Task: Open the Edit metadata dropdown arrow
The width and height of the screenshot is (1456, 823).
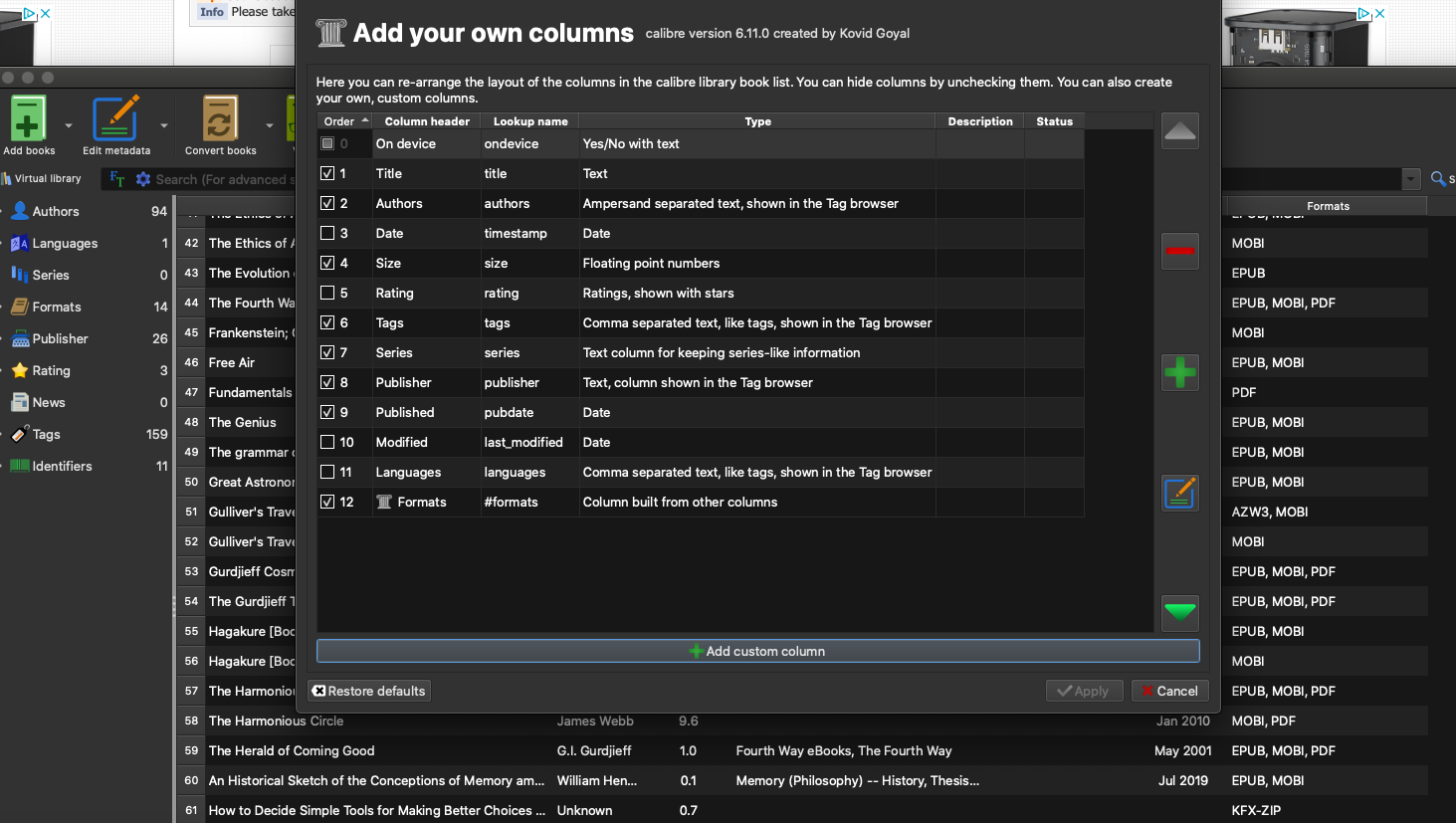Action: (x=164, y=126)
